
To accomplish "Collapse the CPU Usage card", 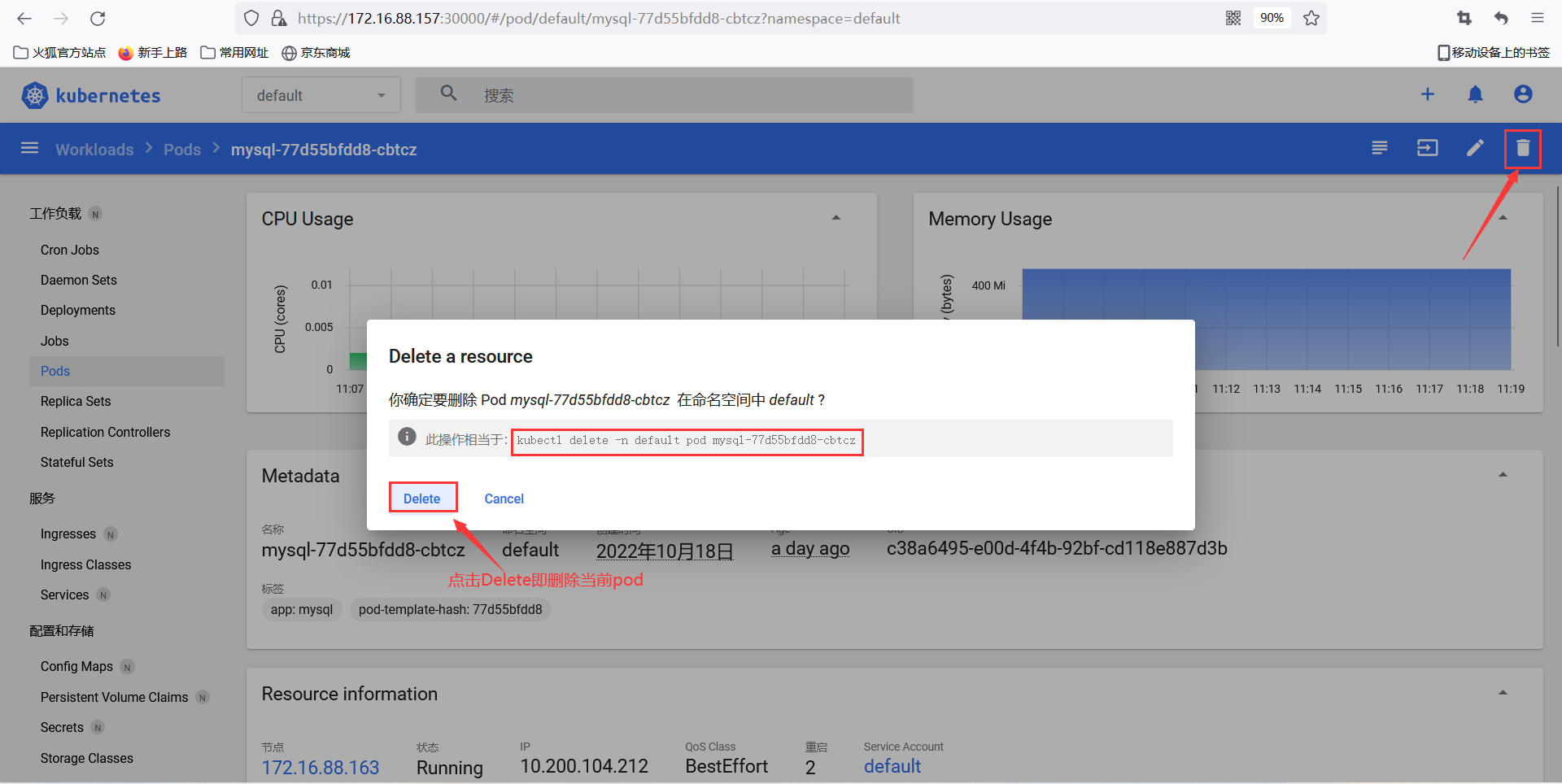I will coord(836,218).
